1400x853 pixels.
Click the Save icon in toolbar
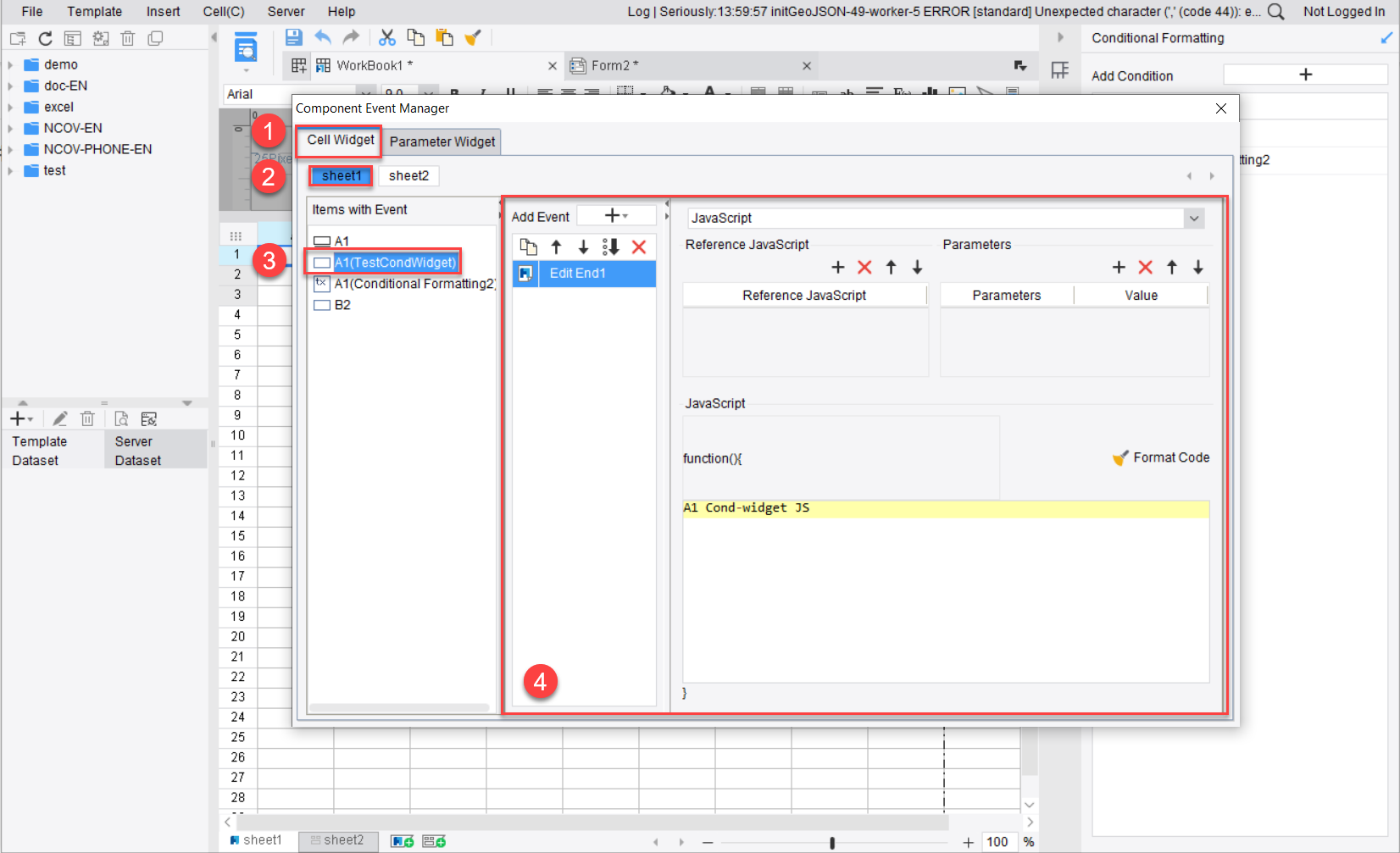pos(293,37)
